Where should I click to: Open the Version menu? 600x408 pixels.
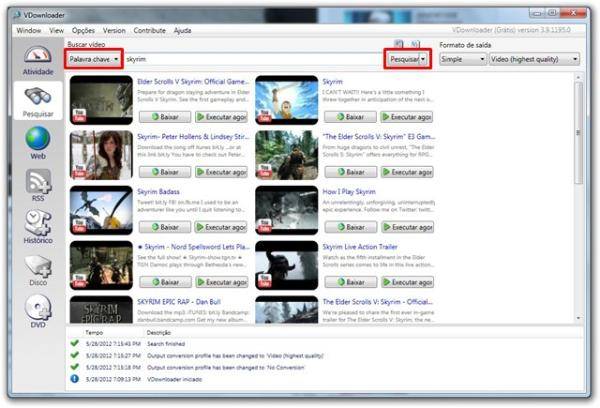(x=114, y=30)
